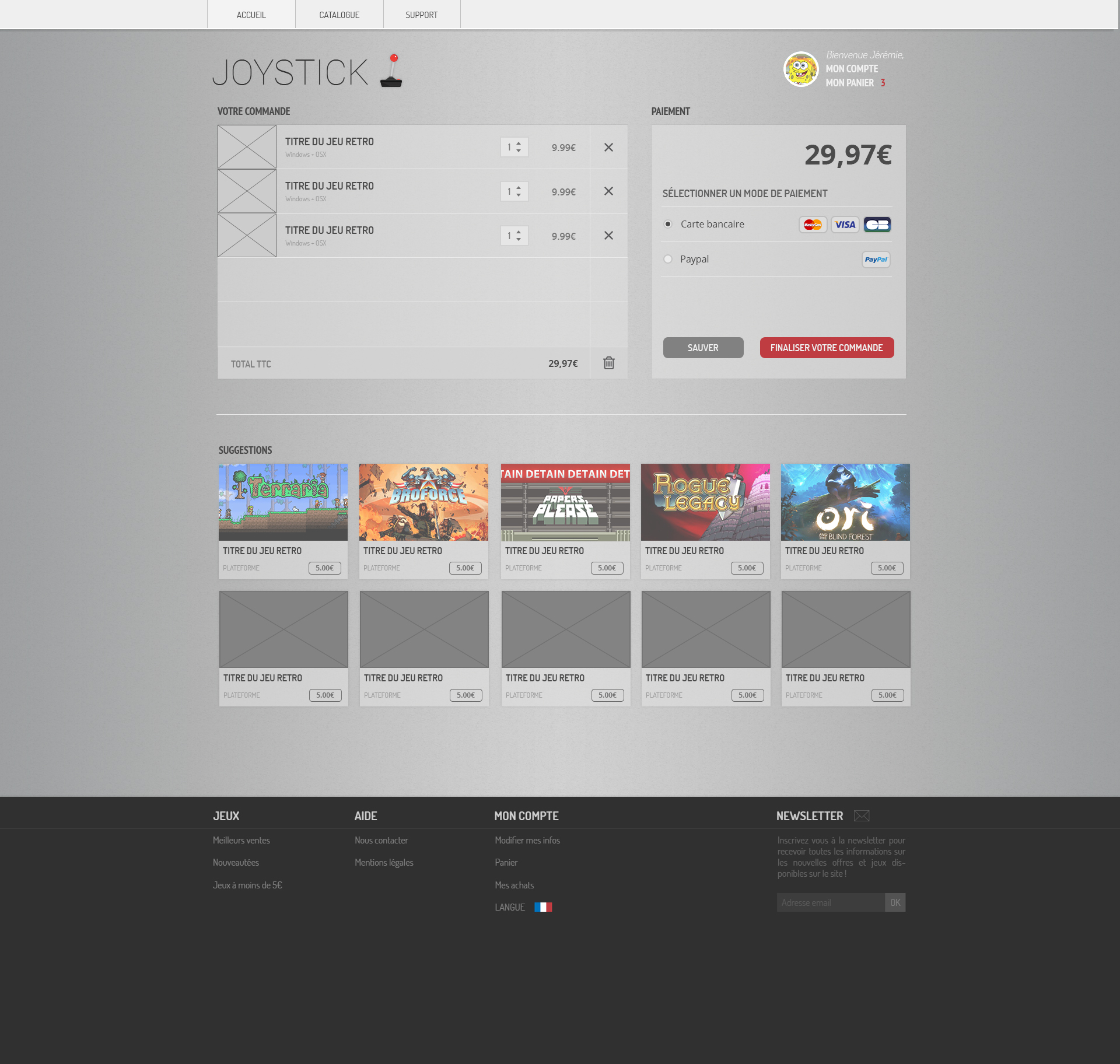Increase quantity of first game

[x=519, y=143]
